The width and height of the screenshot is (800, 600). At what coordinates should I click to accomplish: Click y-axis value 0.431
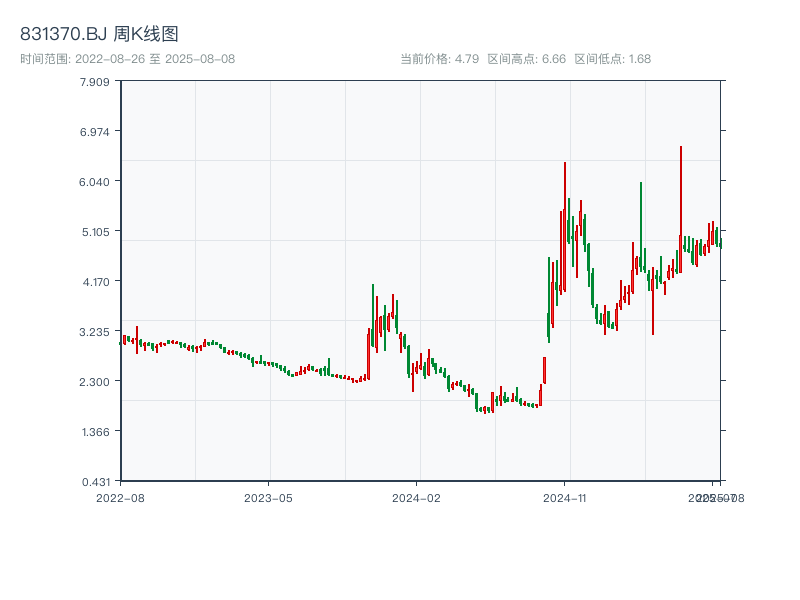click(95, 482)
